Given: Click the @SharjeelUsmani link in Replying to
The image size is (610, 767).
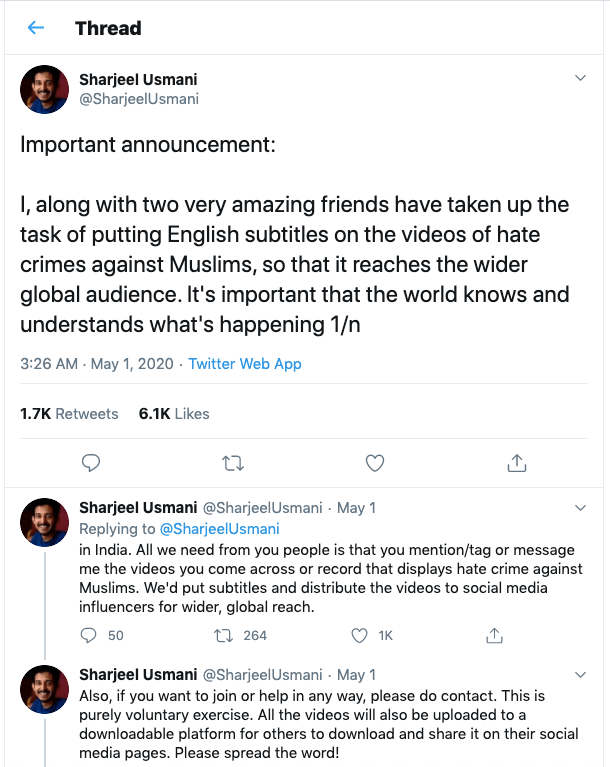Looking at the screenshot, I should click(220, 528).
